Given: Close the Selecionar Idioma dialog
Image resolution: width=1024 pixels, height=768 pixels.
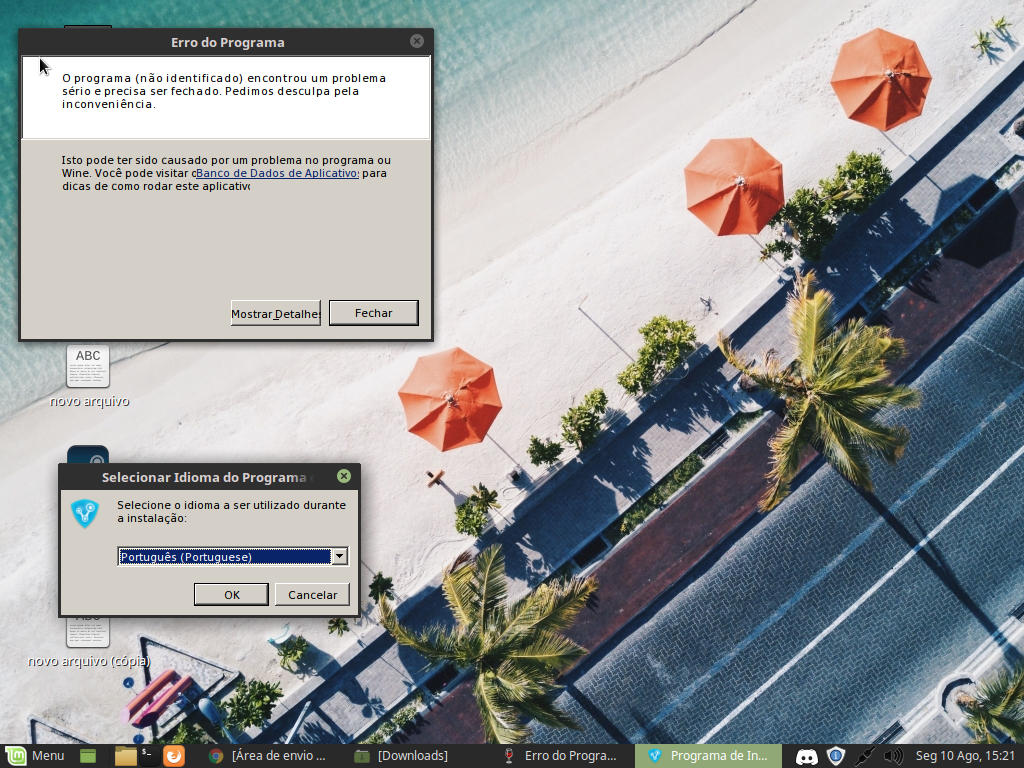Looking at the screenshot, I should [344, 476].
